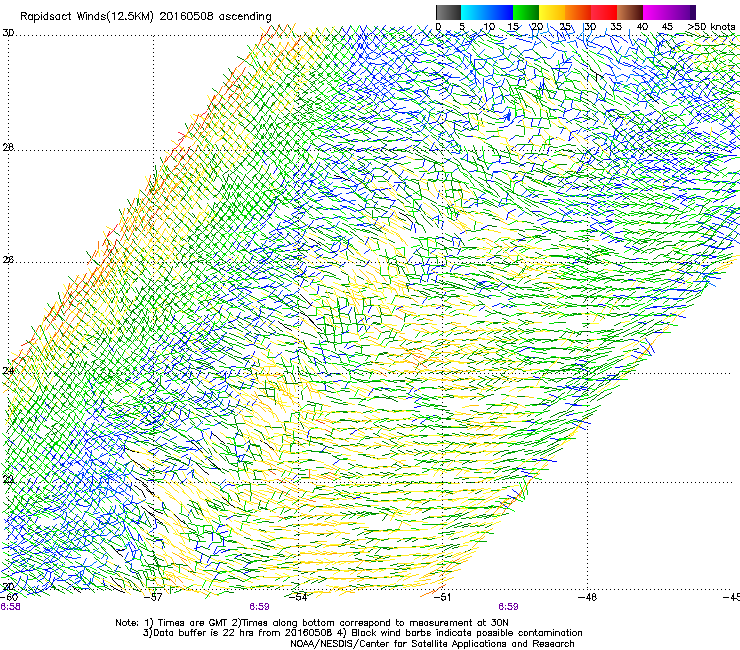740x650 pixels.
Task: Select the "15" legend scale label
Action: coord(513,26)
